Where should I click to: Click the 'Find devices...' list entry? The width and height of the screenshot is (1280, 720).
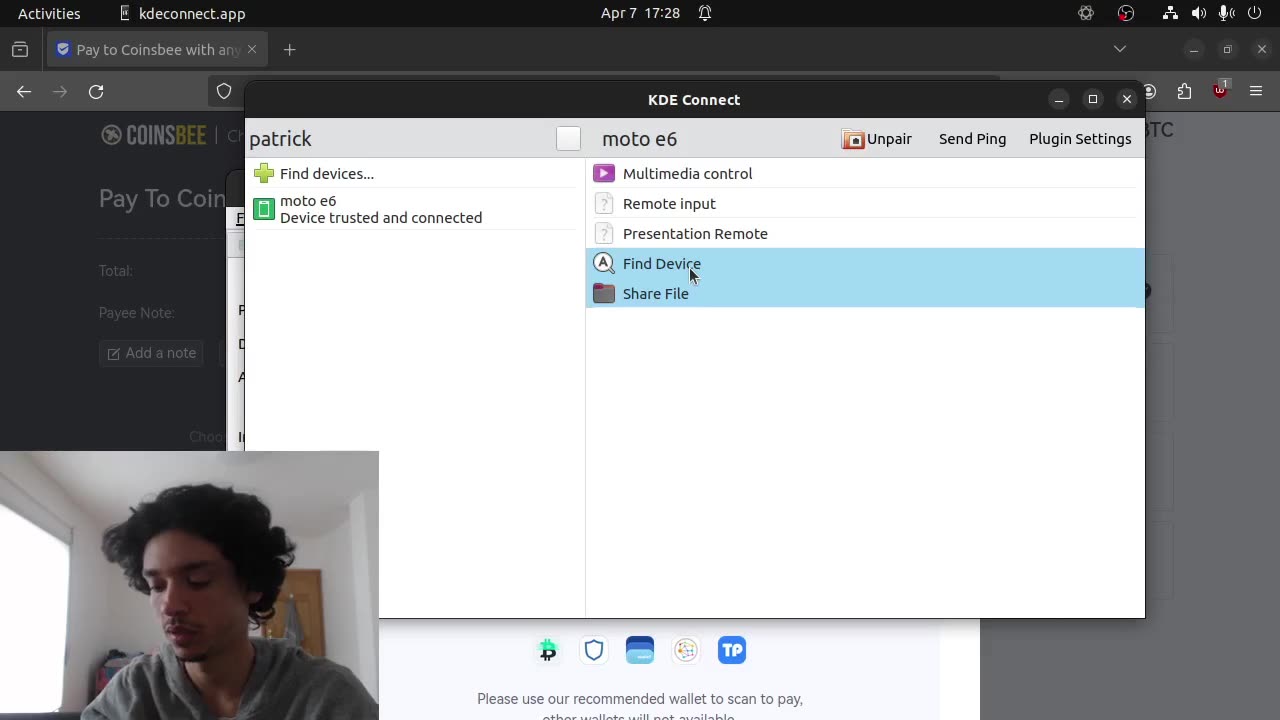414,173
